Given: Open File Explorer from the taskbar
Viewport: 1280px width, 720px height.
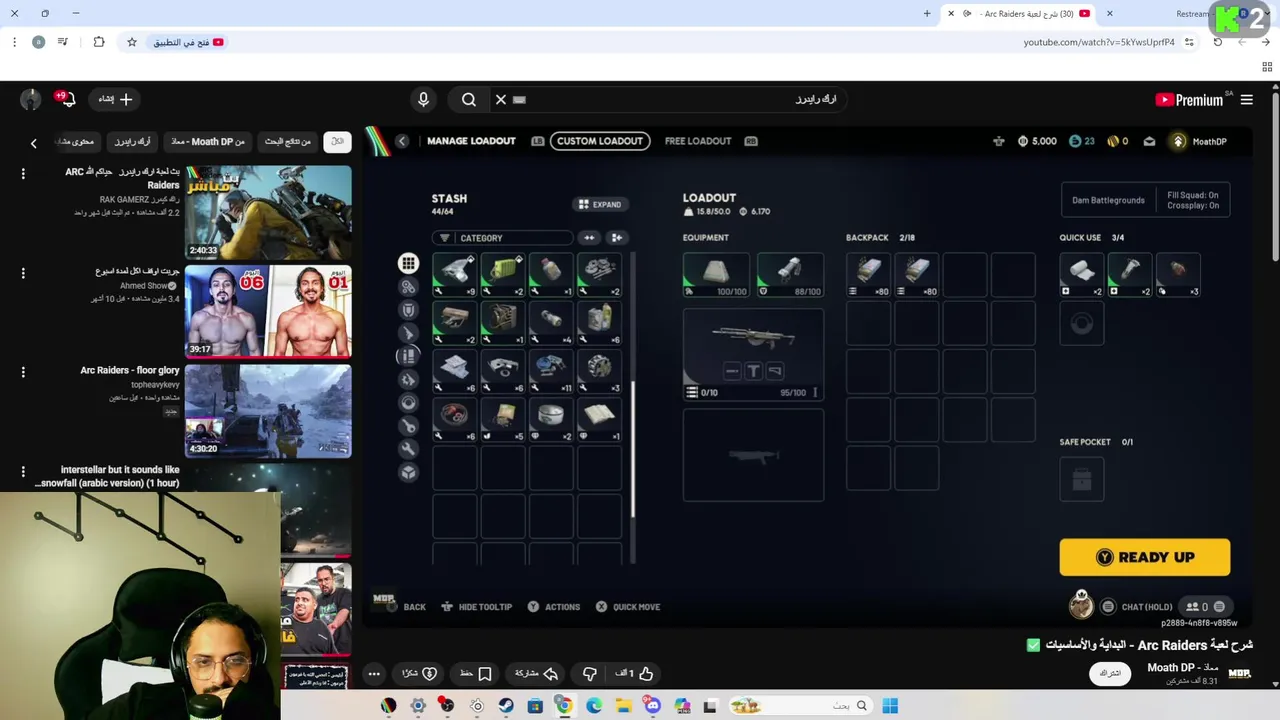Looking at the screenshot, I should pos(623,706).
